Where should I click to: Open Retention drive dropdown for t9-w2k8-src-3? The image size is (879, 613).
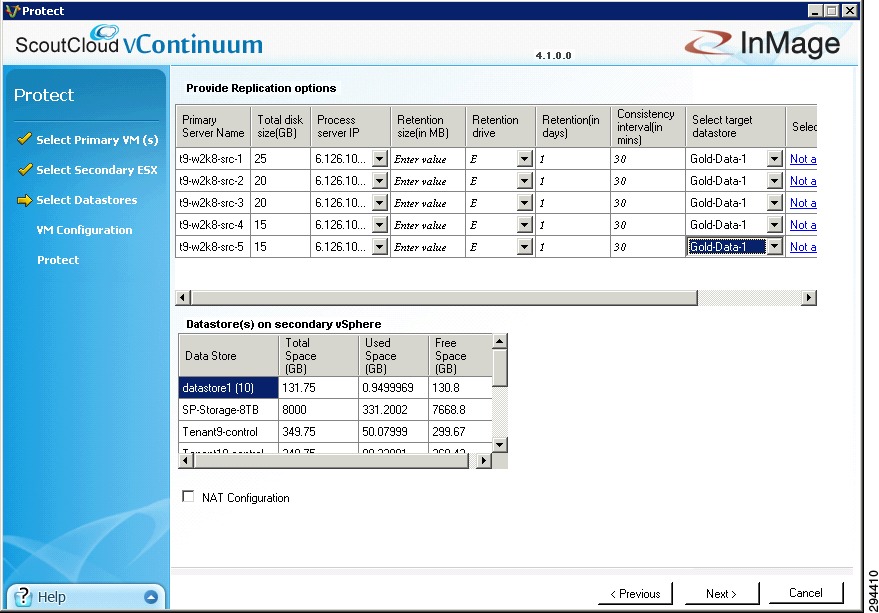tap(525, 203)
